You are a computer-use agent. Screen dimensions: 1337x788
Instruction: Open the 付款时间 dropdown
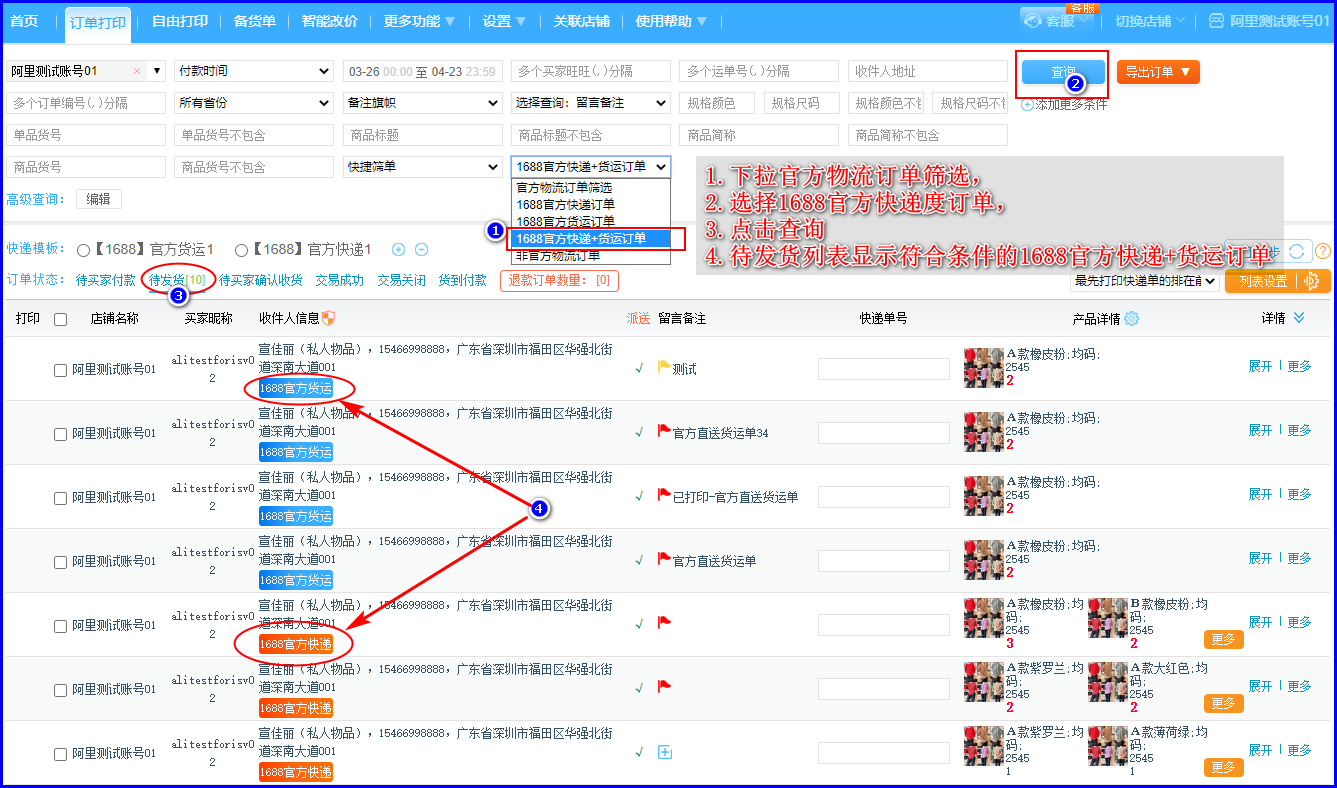253,71
